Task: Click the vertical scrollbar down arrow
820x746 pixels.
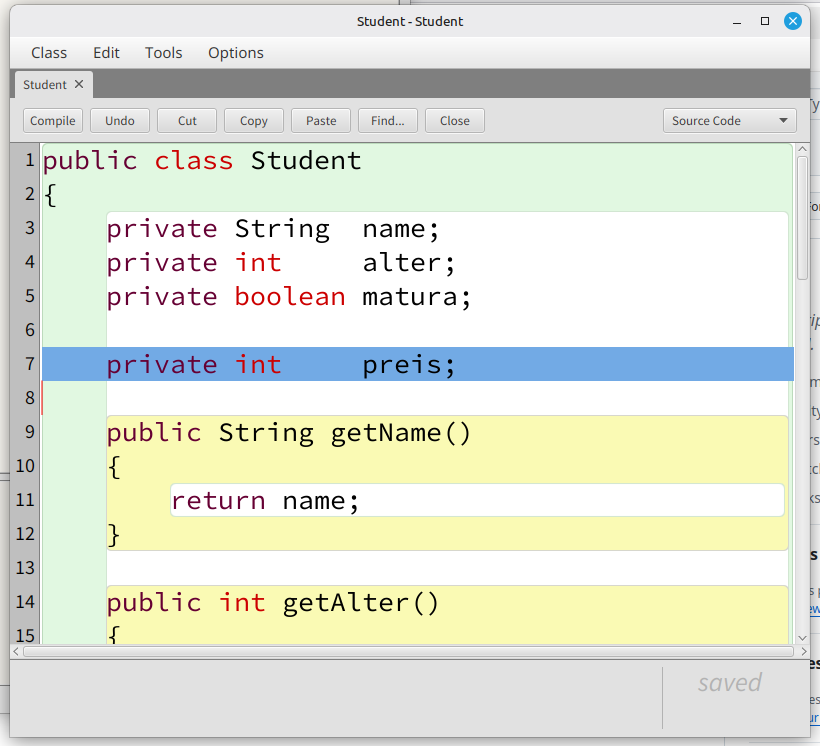Action: tap(802, 636)
